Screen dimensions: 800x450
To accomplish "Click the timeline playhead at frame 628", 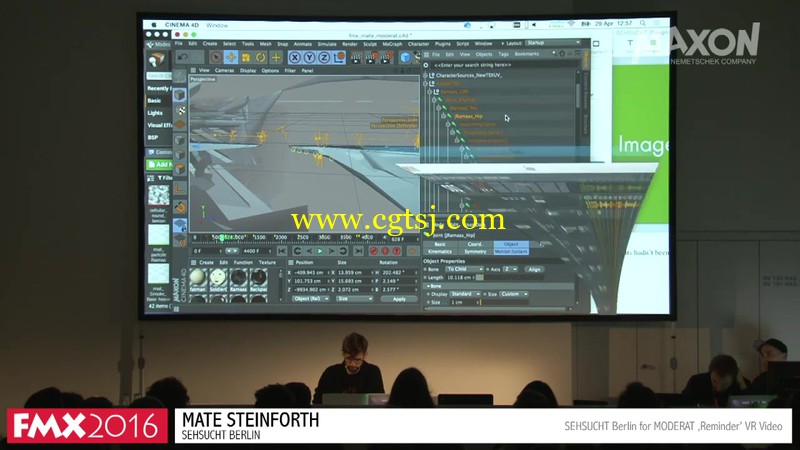I will tap(222, 238).
